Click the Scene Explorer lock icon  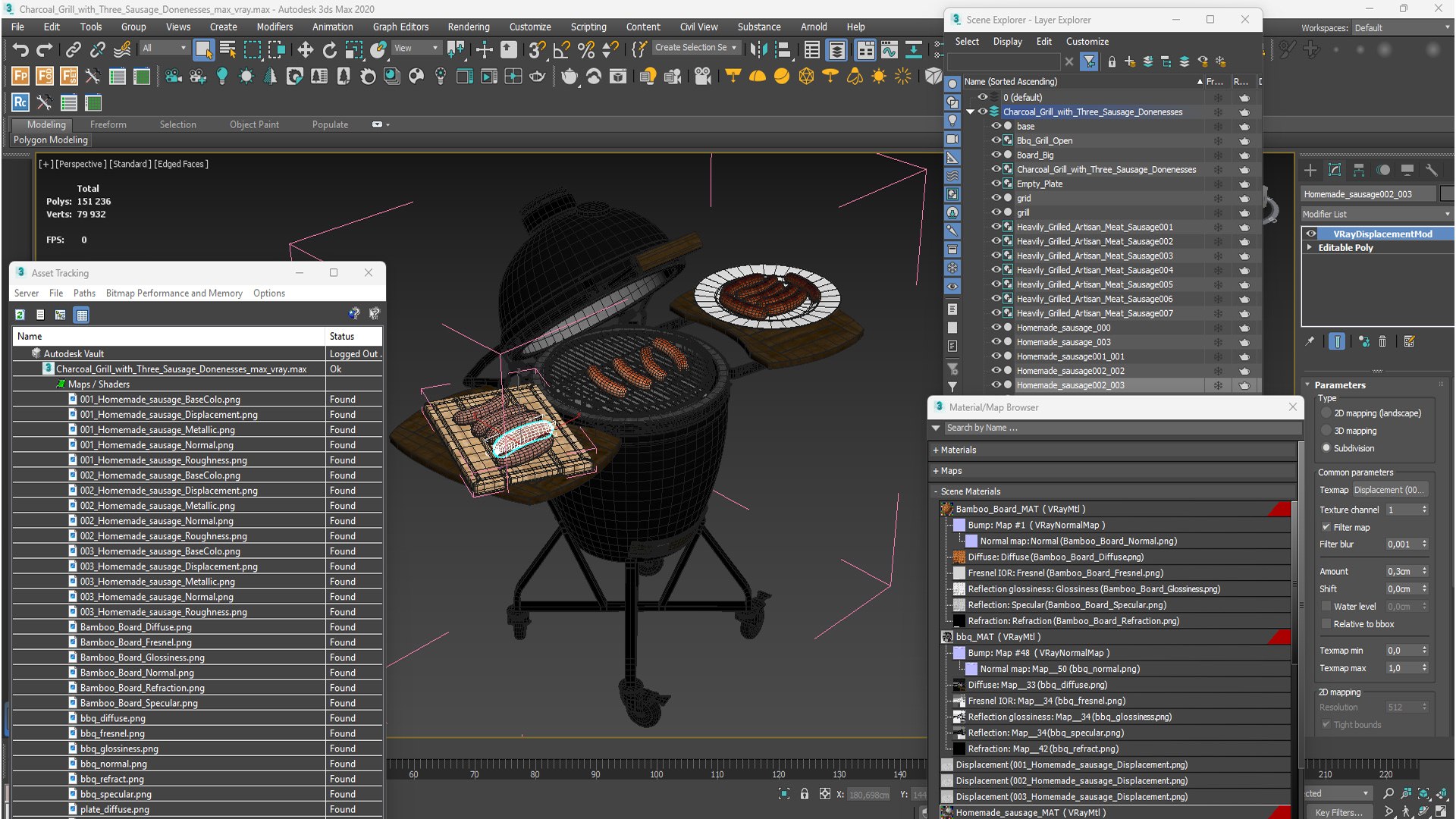1112,61
